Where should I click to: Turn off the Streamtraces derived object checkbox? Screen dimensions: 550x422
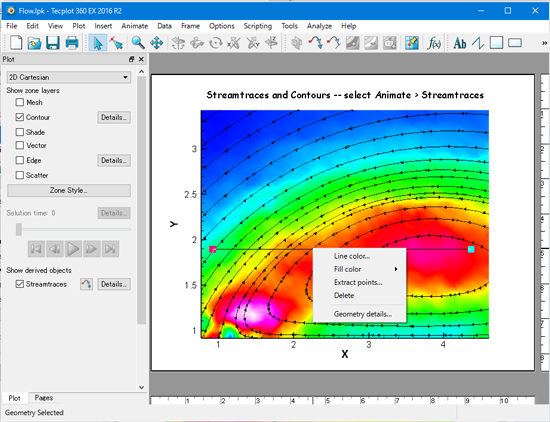[x=20, y=284]
